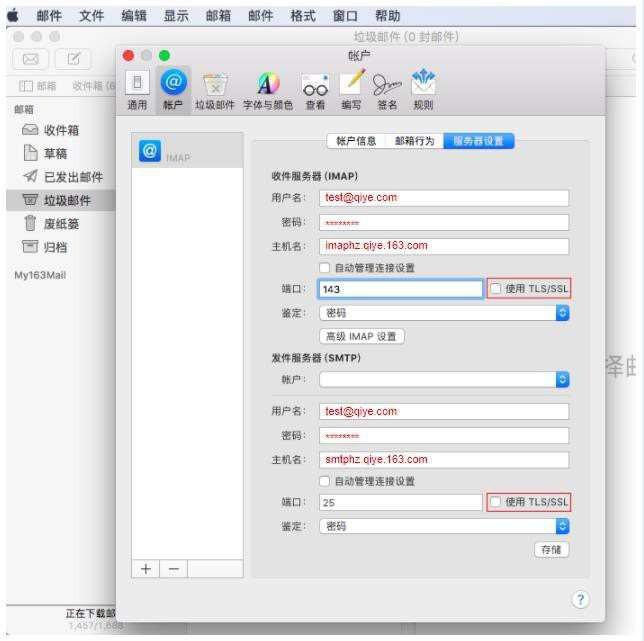Open the Help (帮助) menu

pos(387,16)
